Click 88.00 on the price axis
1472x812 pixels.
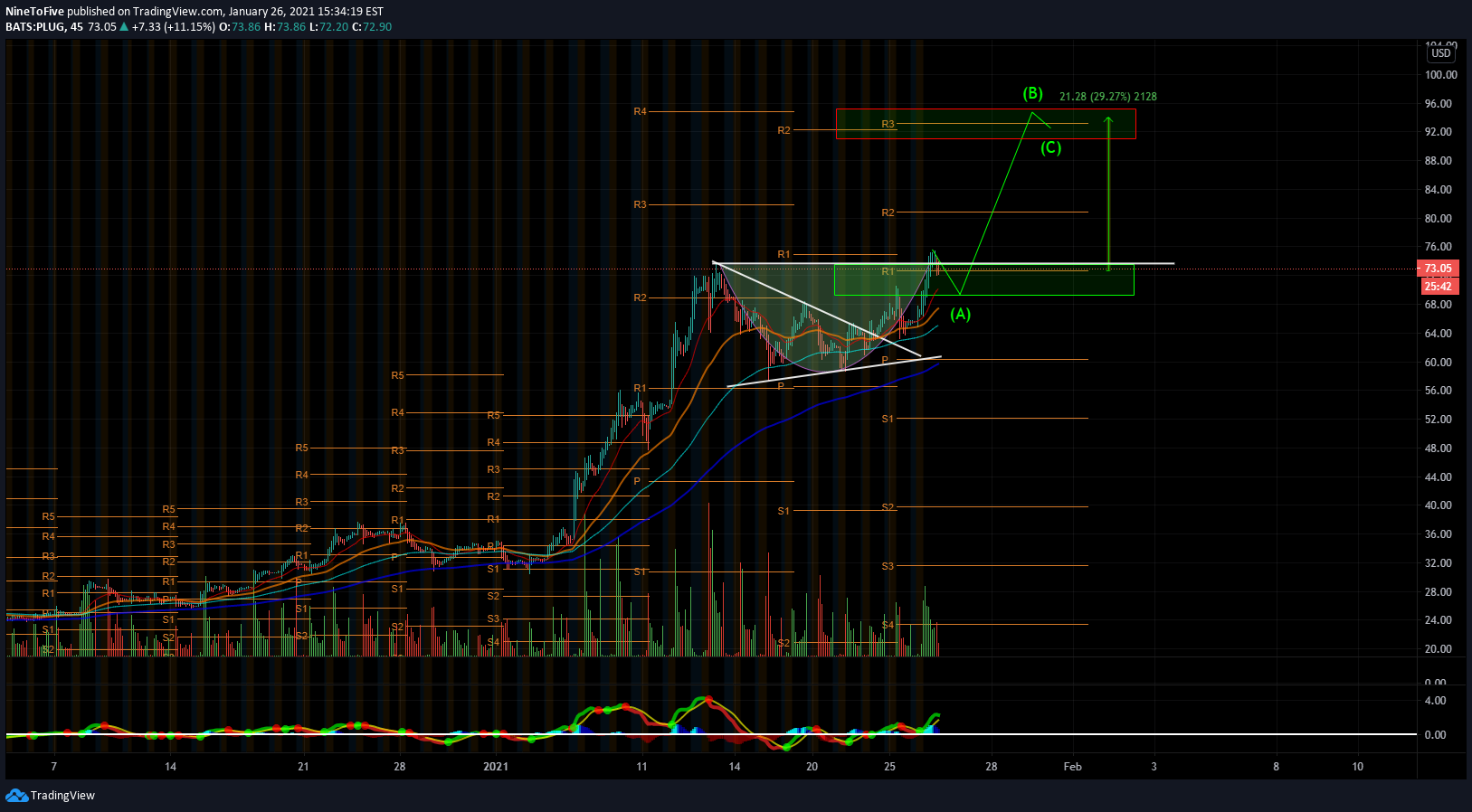click(1439, 161)
